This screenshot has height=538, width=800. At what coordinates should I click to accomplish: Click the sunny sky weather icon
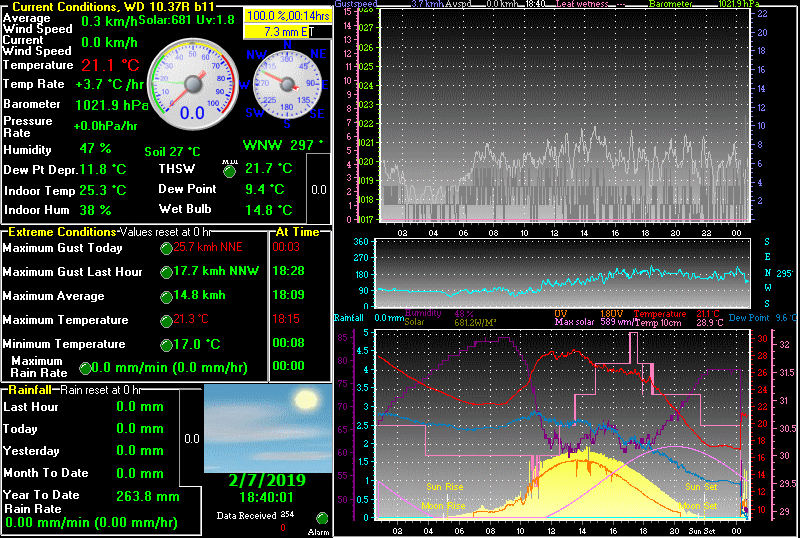coord(268,429)
